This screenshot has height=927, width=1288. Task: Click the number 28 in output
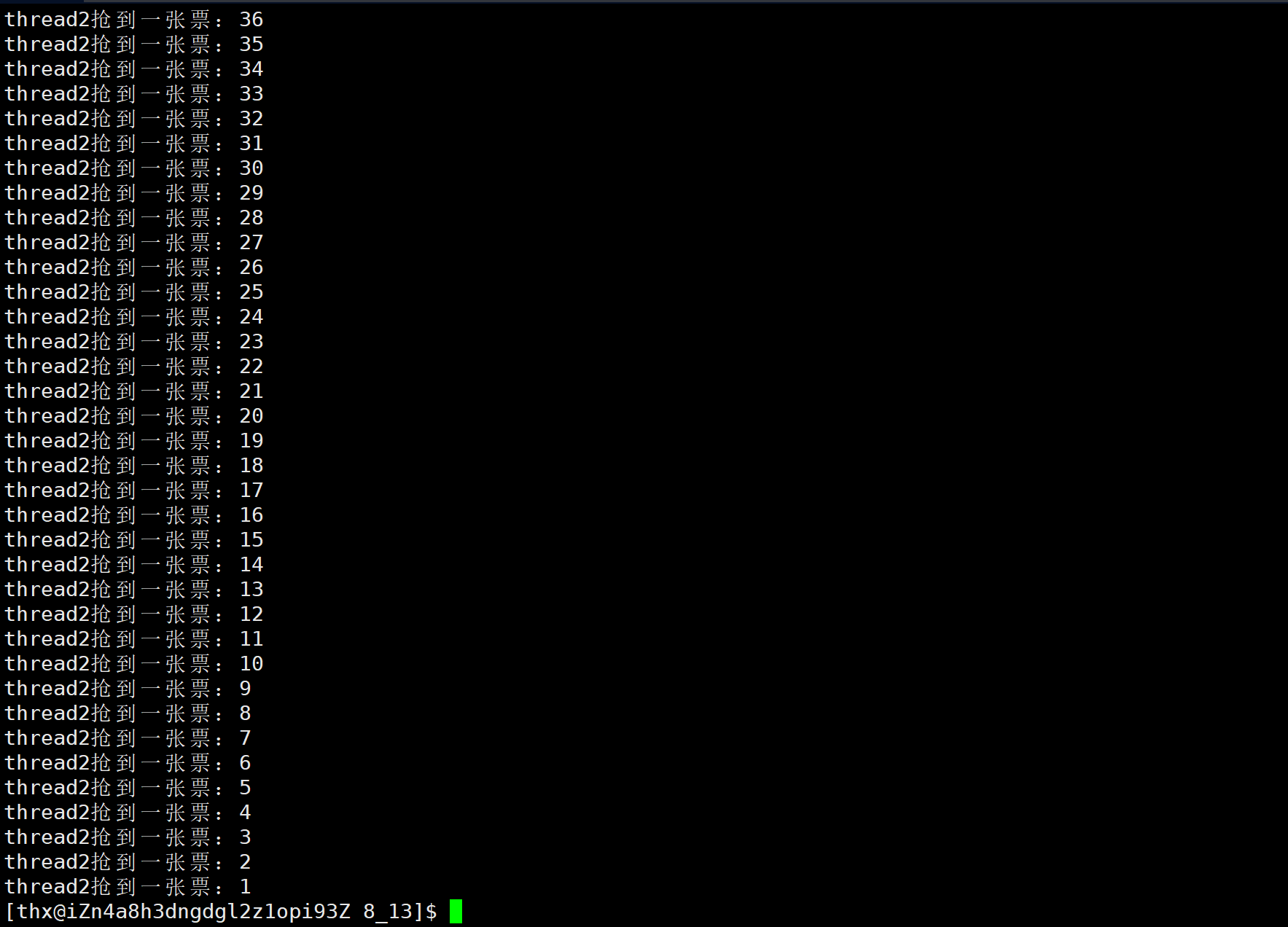tap(251, 218)
